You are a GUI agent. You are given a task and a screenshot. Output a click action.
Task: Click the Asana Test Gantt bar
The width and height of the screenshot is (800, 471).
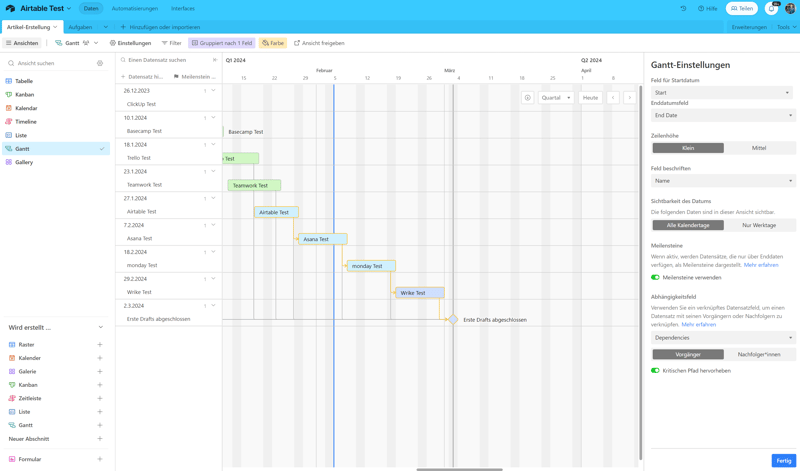click(322, 239)
